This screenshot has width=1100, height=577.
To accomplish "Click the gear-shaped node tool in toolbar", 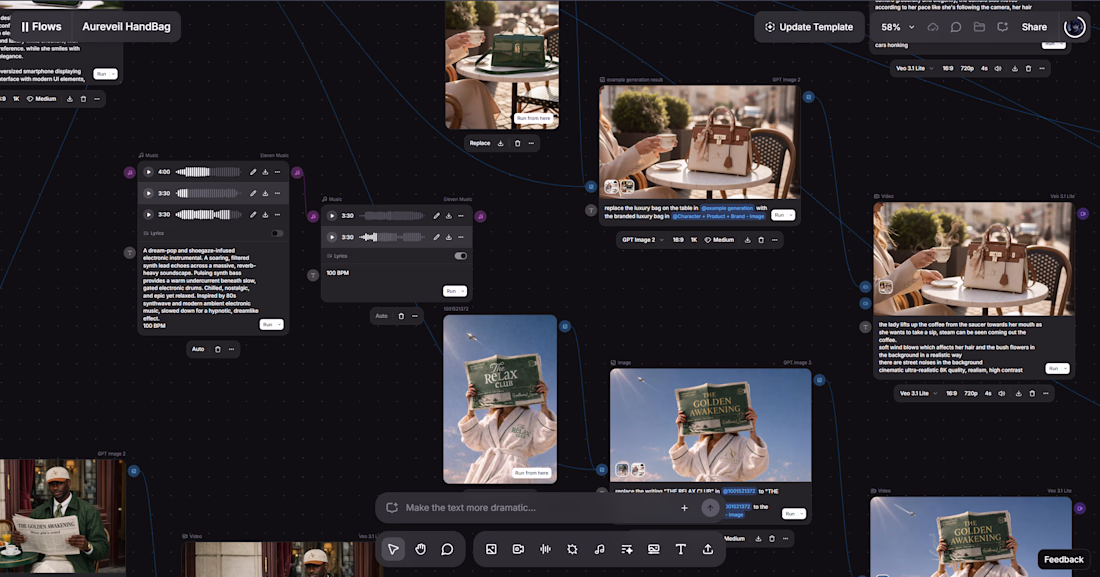I will click(572, 549).
